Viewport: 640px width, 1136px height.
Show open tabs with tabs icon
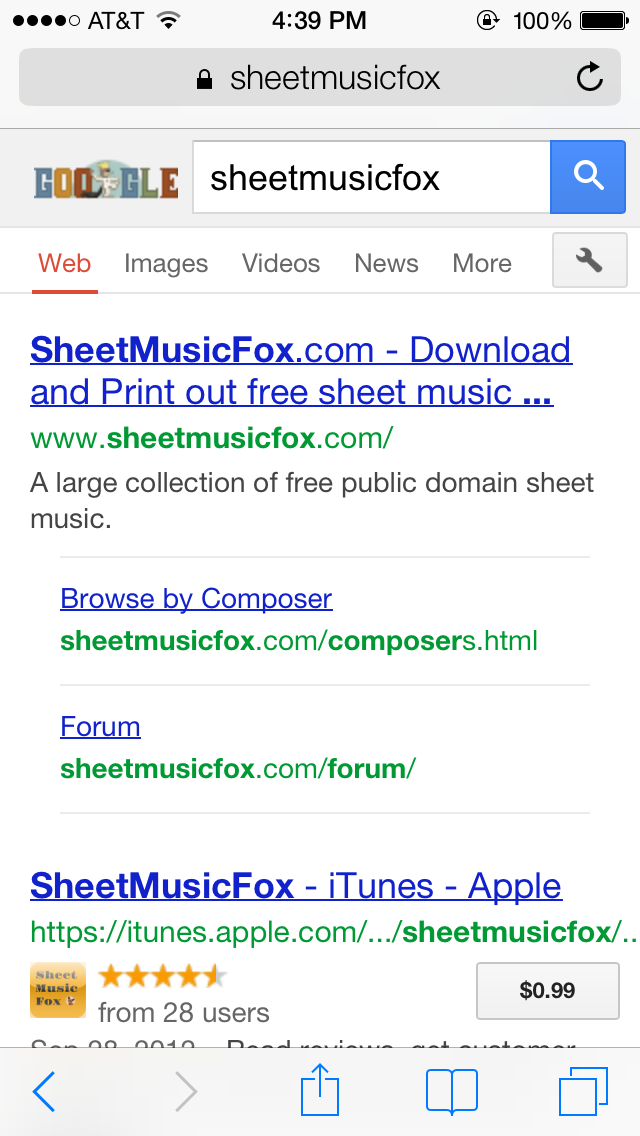pos(584,1091)
